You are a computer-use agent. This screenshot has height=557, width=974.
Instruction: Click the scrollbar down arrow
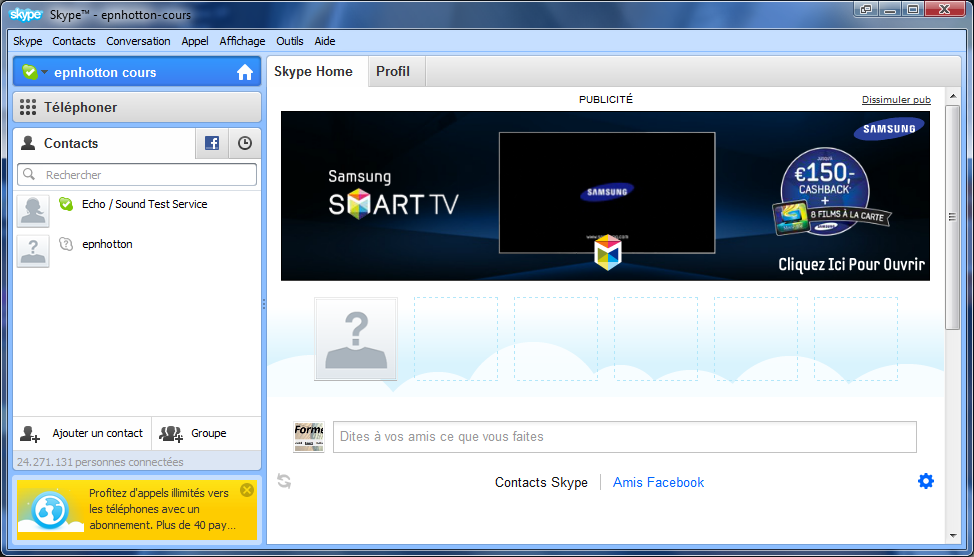click(x=953, y=535)
